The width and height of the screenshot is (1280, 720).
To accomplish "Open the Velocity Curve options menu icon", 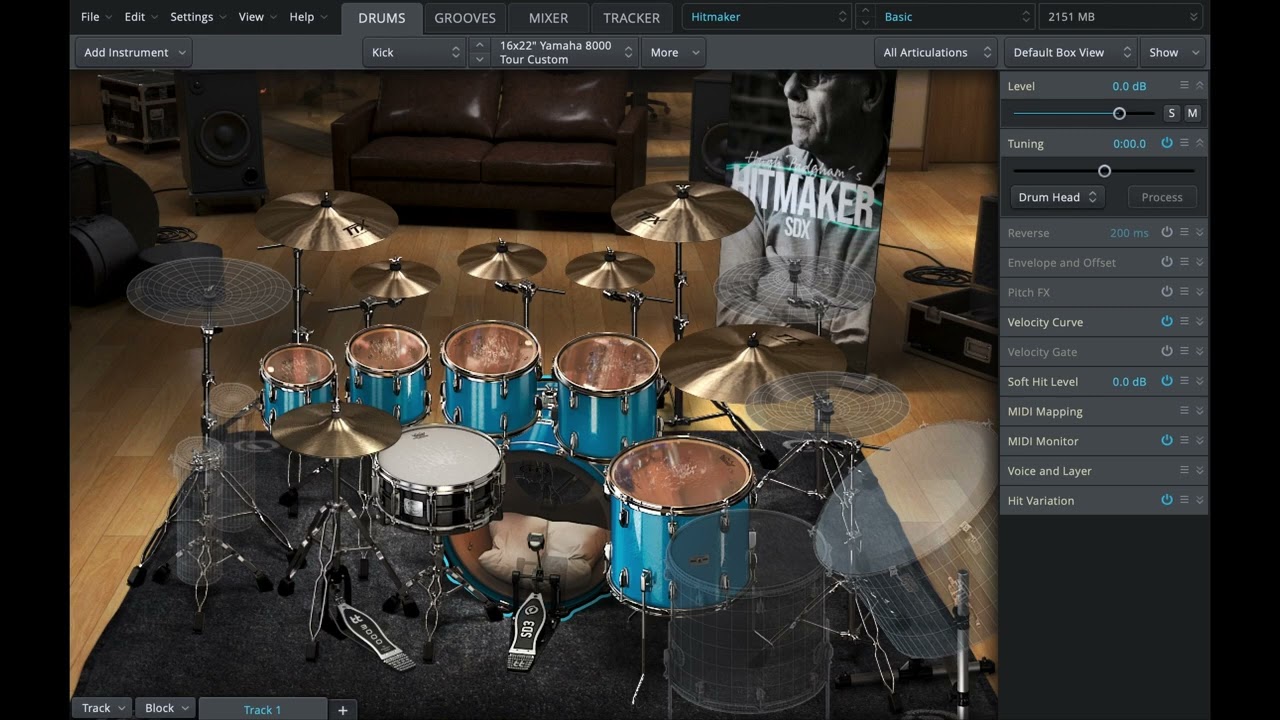I will coord(1184,321).
